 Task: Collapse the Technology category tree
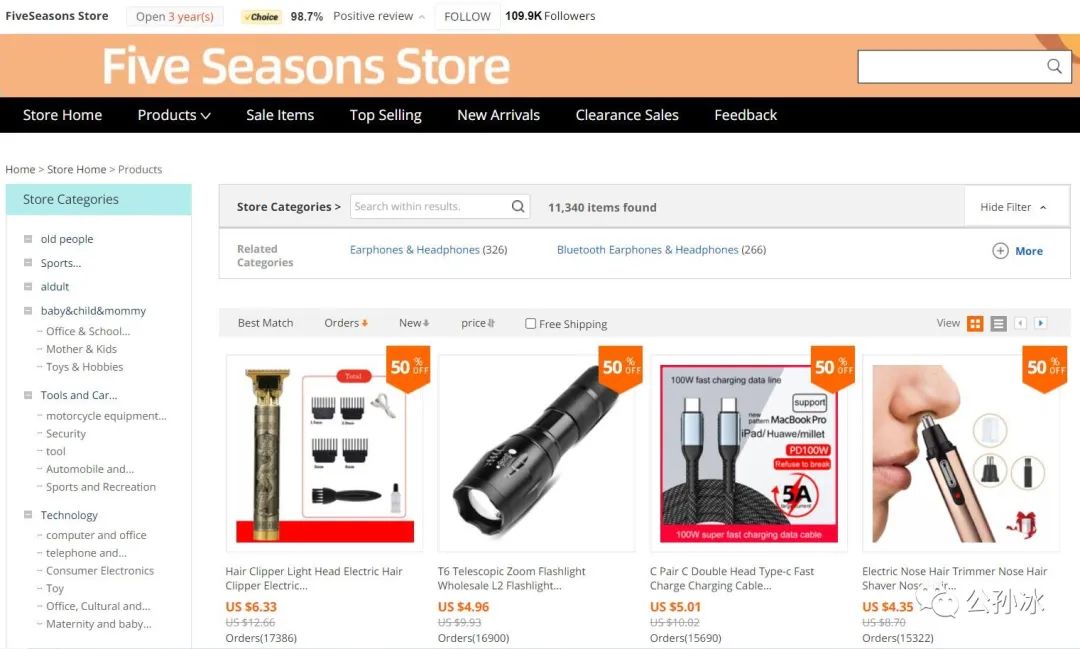coord(28,515)
